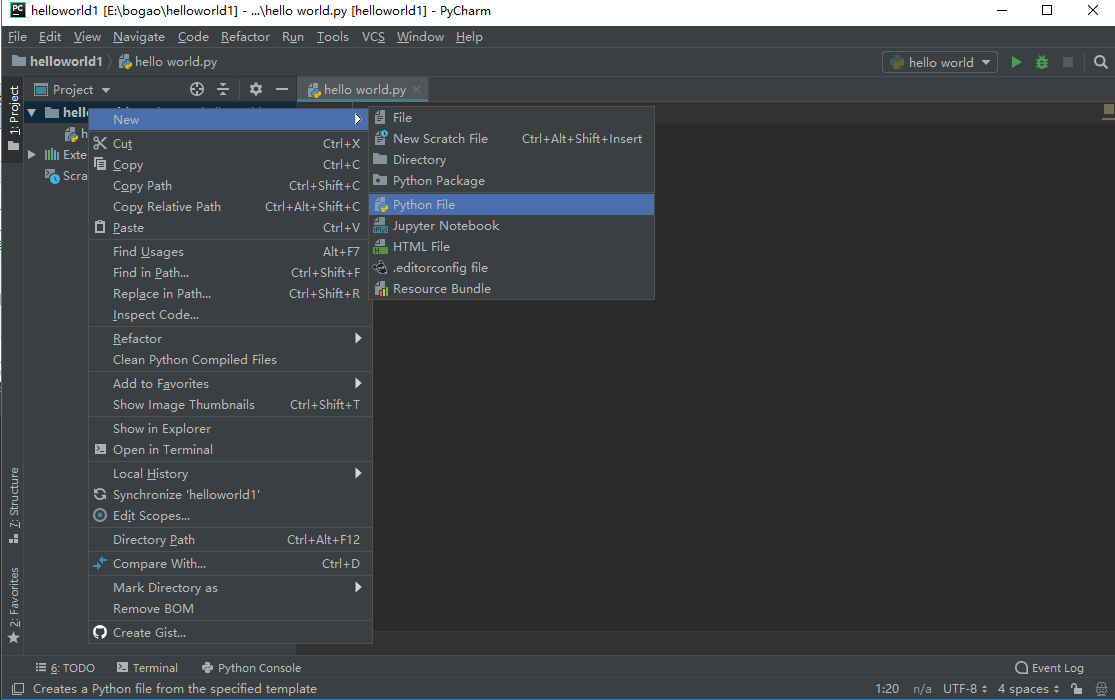Create a new Directory
The height and width of the screenshot is (700, 1115).
tap(511, 160)
